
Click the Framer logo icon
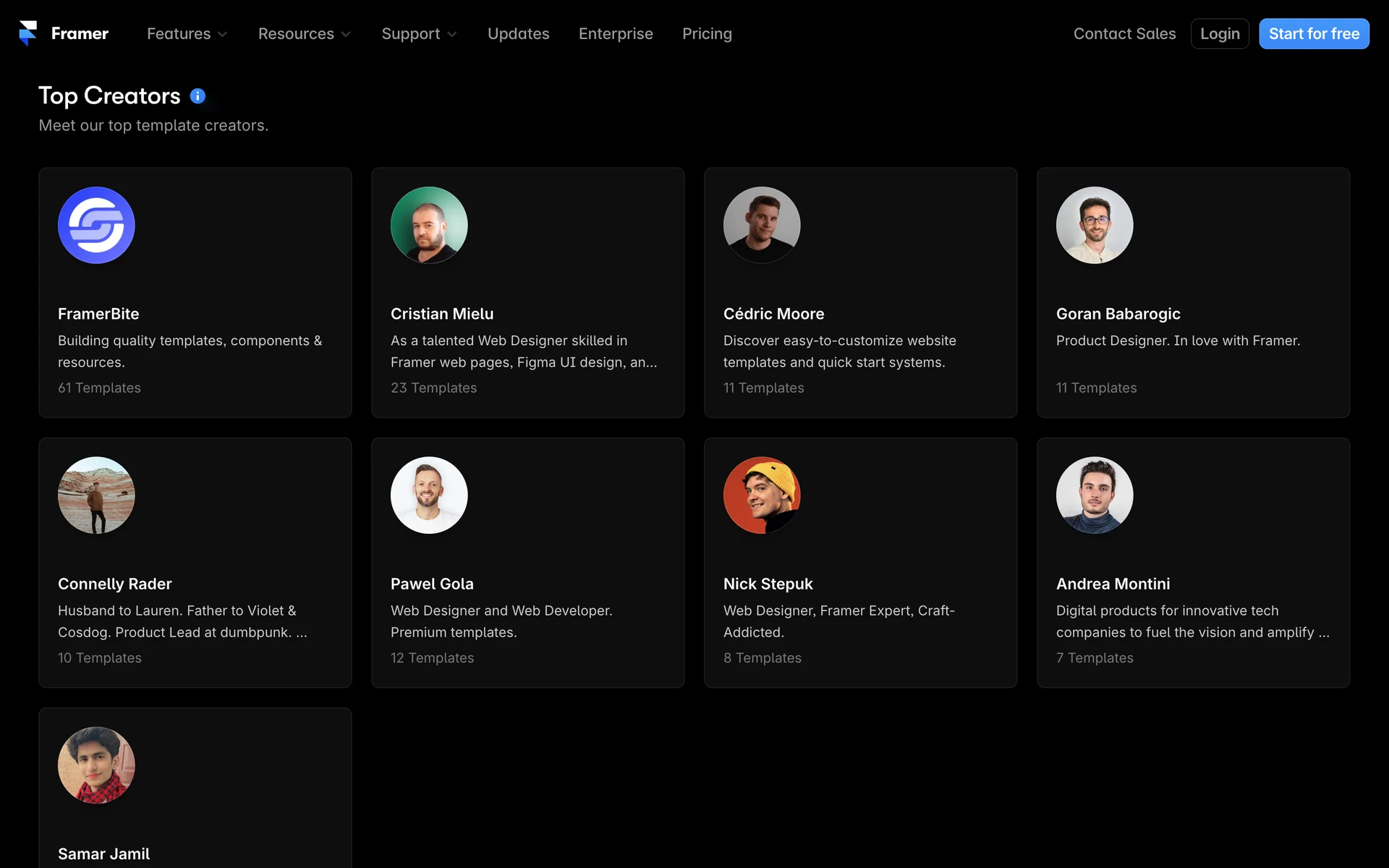(x=28, y=33)
